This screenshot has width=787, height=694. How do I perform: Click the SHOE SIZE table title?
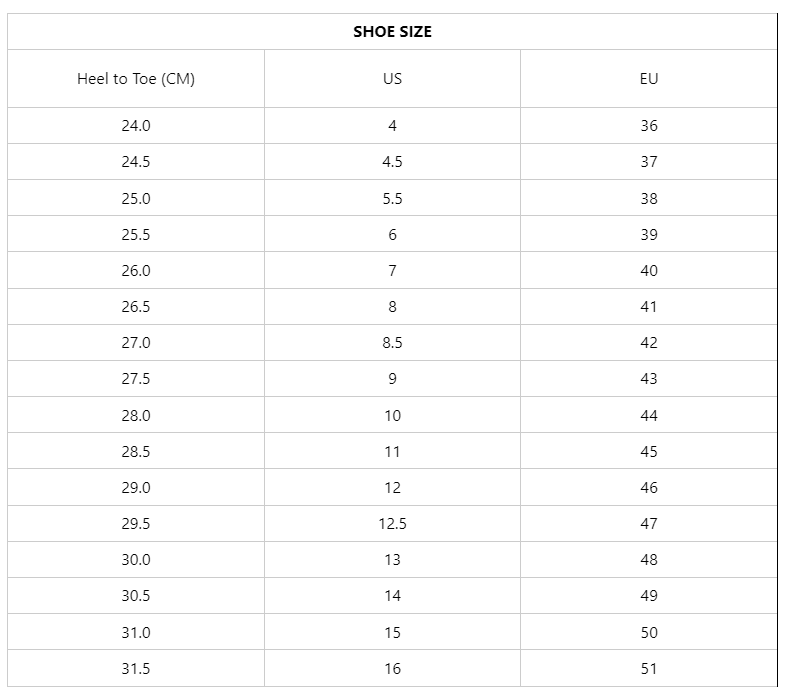pos(392,32)
